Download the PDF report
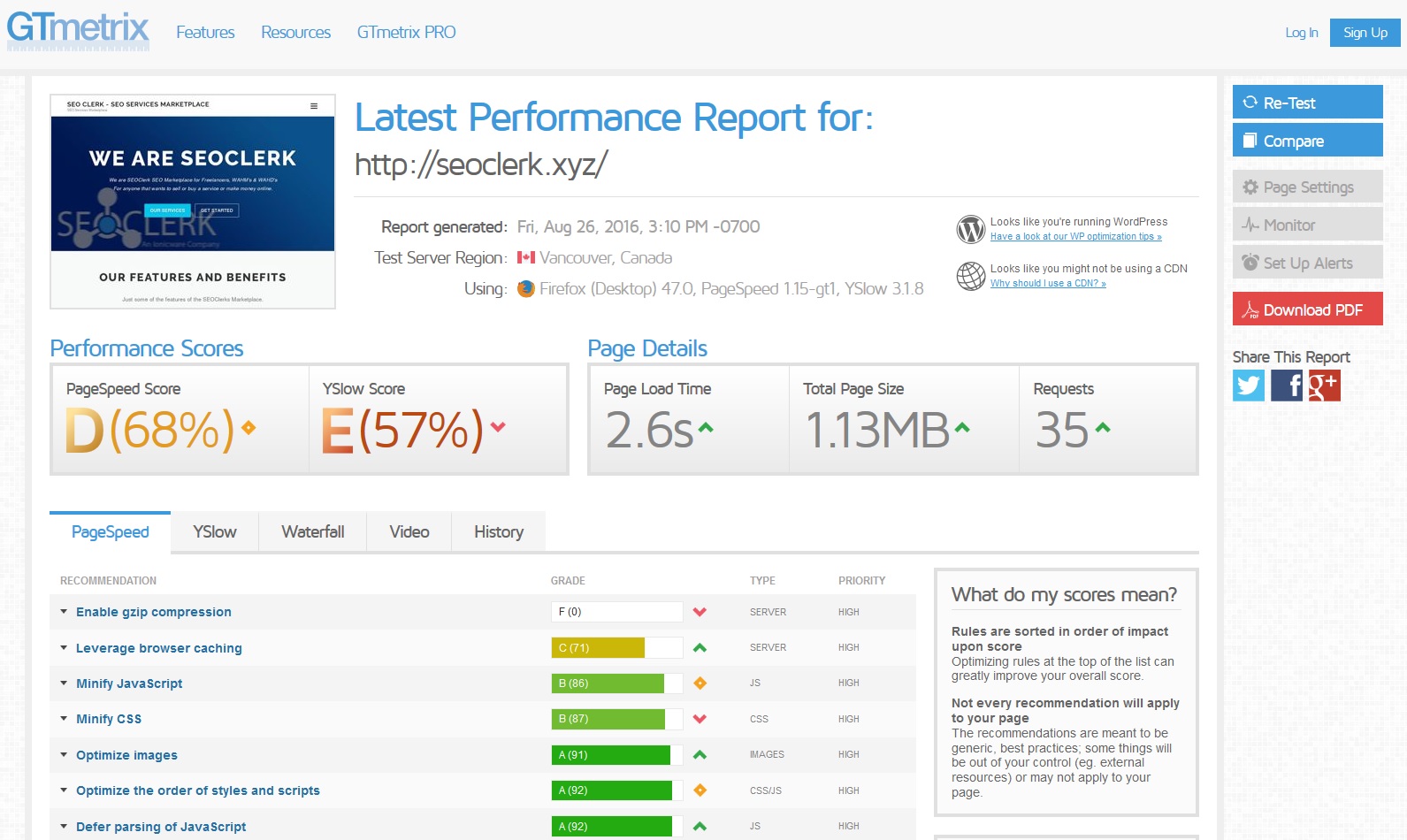Viewport: 1407px width, 840px height. pyautogui.click(x=1307, y=309)
